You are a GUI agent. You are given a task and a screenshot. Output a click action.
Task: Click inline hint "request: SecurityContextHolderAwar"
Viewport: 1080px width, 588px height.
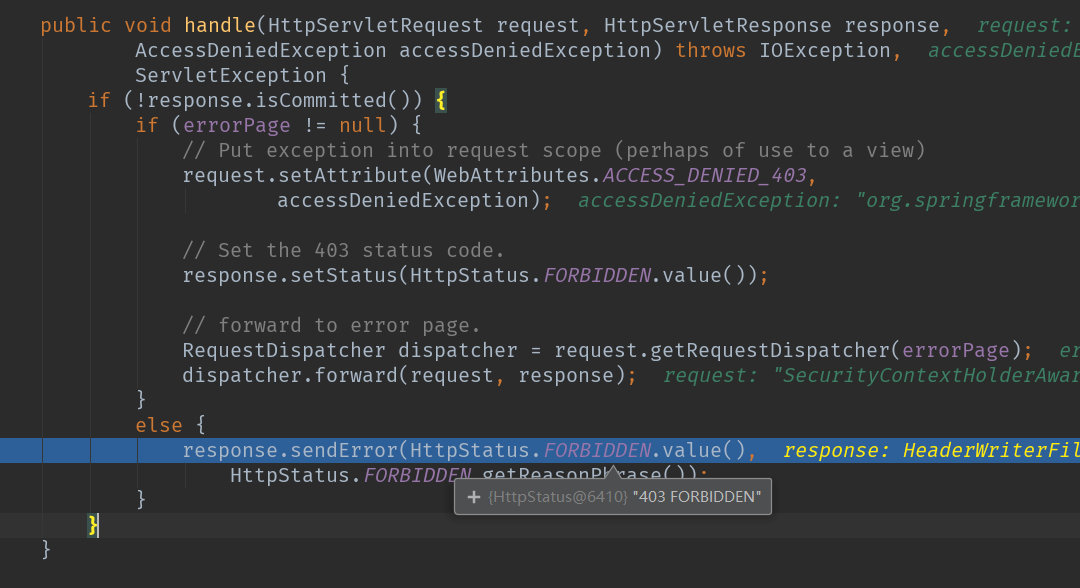click(871, 375)
